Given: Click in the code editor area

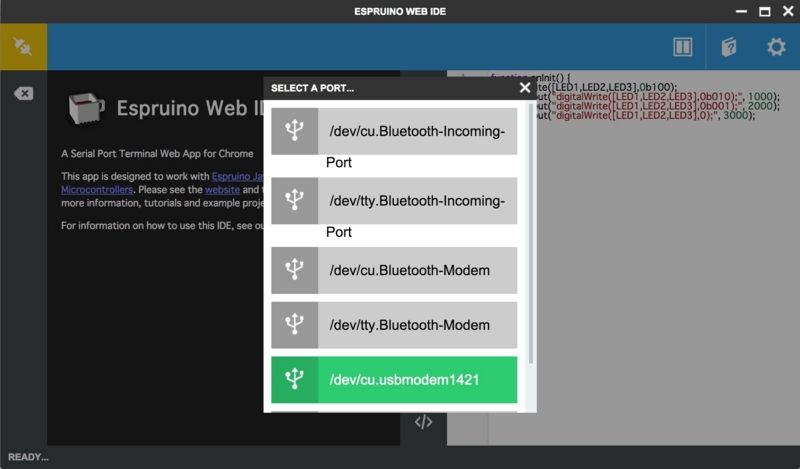Looking at the screenshot, I should 623,258.
